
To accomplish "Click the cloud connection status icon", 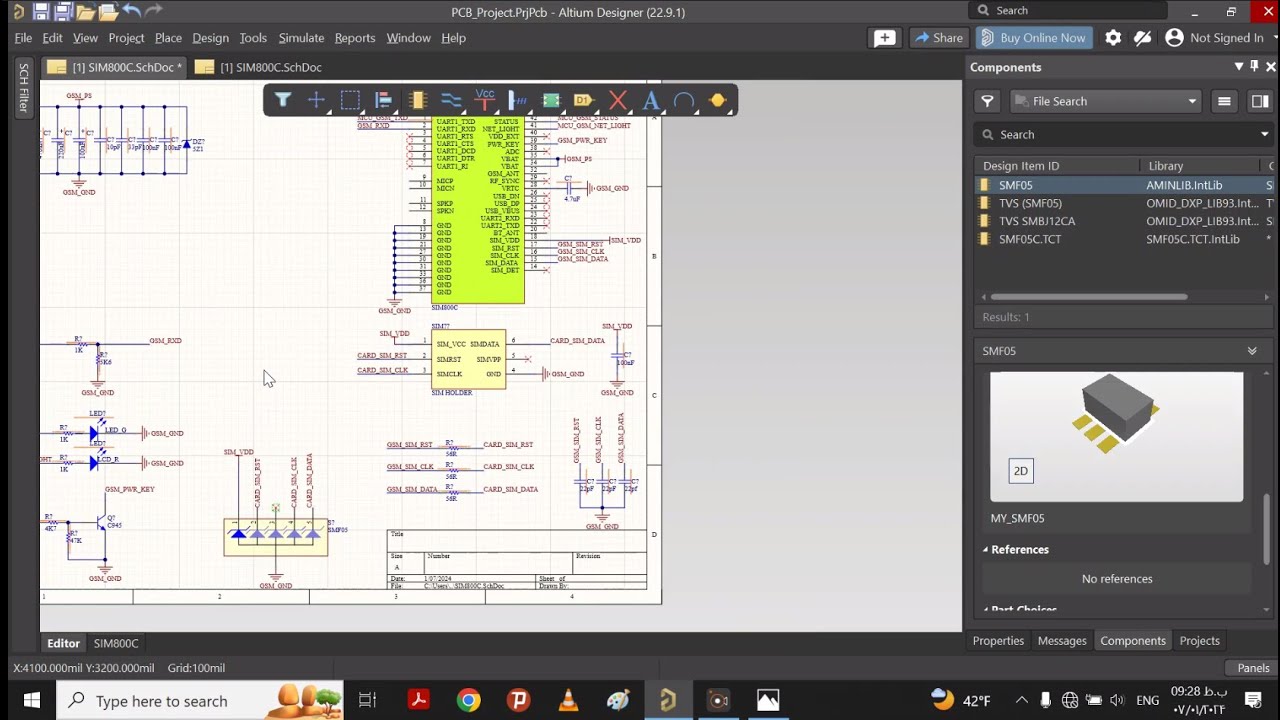I will pyautogui.click(x=1143, y=38).
